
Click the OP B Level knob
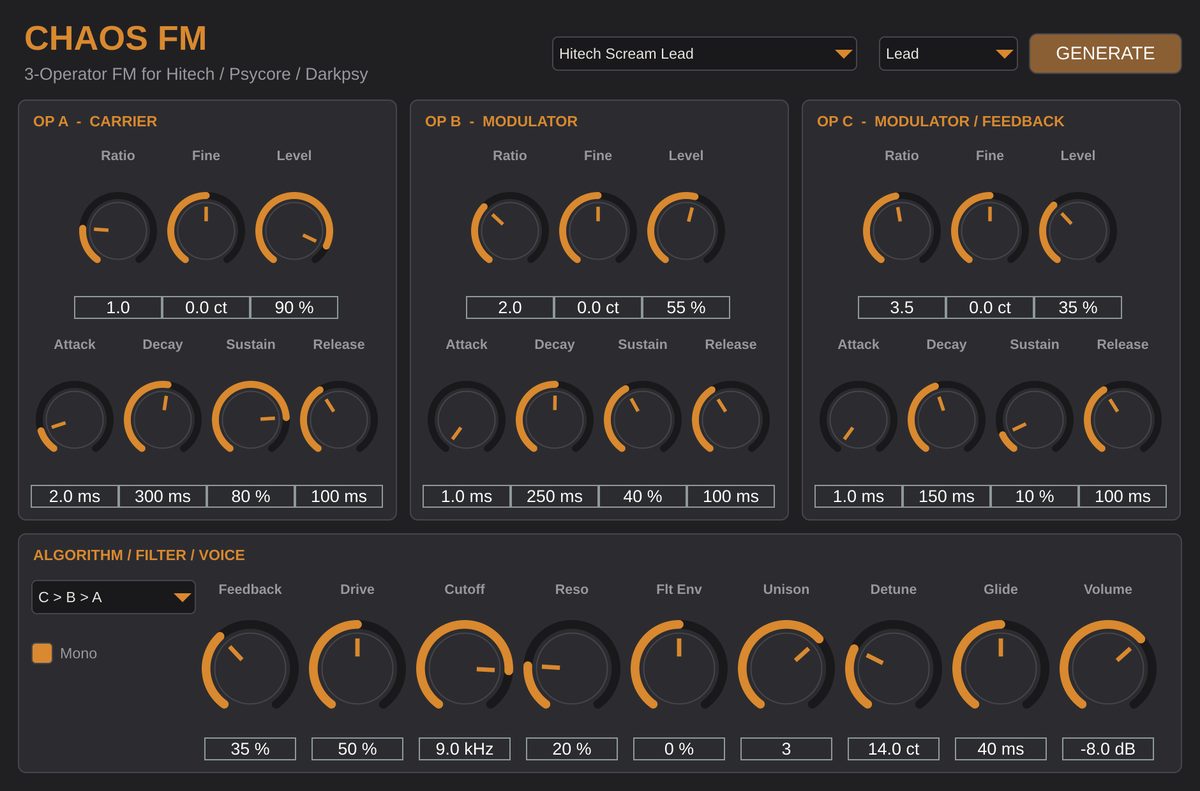(x=686, y=230)
